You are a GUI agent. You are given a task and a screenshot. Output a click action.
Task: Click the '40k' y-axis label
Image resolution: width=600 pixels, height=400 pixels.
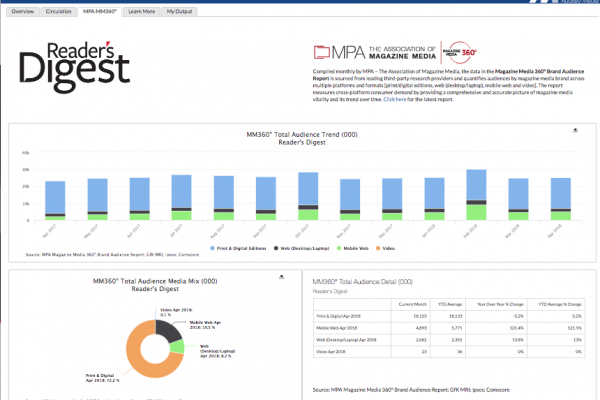pos(26,153)
